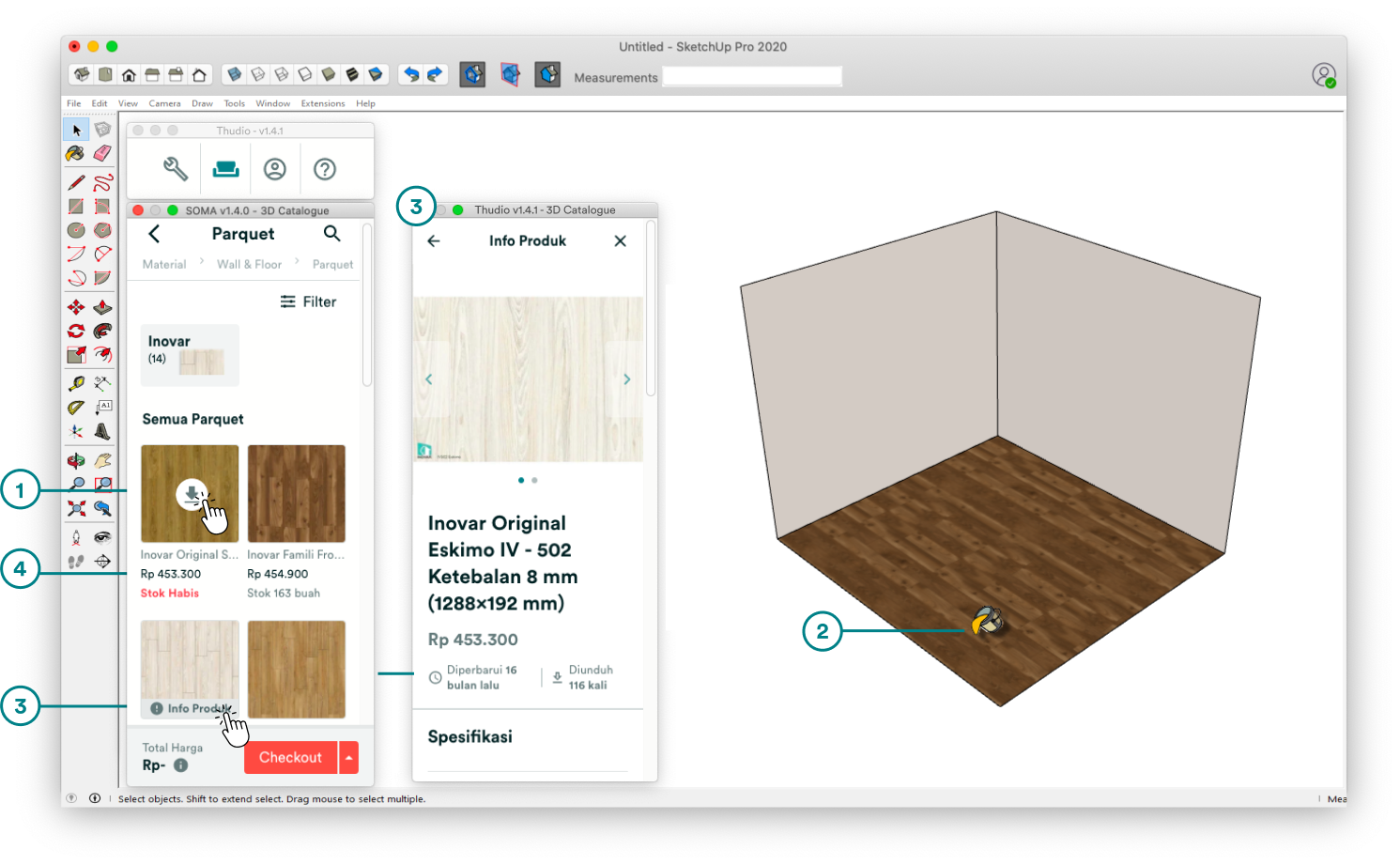Select the pink Eraser tool
This screenshot has height=865, width=1400.
pos(102,153)
